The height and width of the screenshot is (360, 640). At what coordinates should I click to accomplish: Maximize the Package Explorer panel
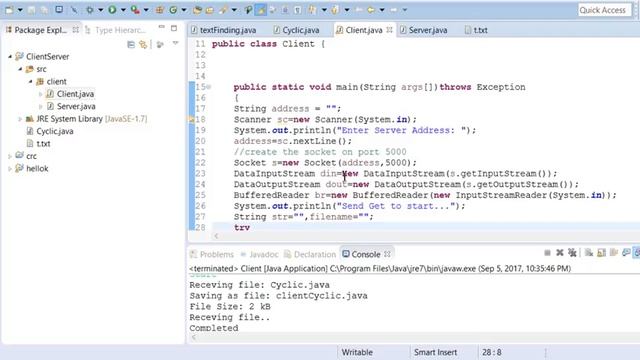click(x=174, y=28)
